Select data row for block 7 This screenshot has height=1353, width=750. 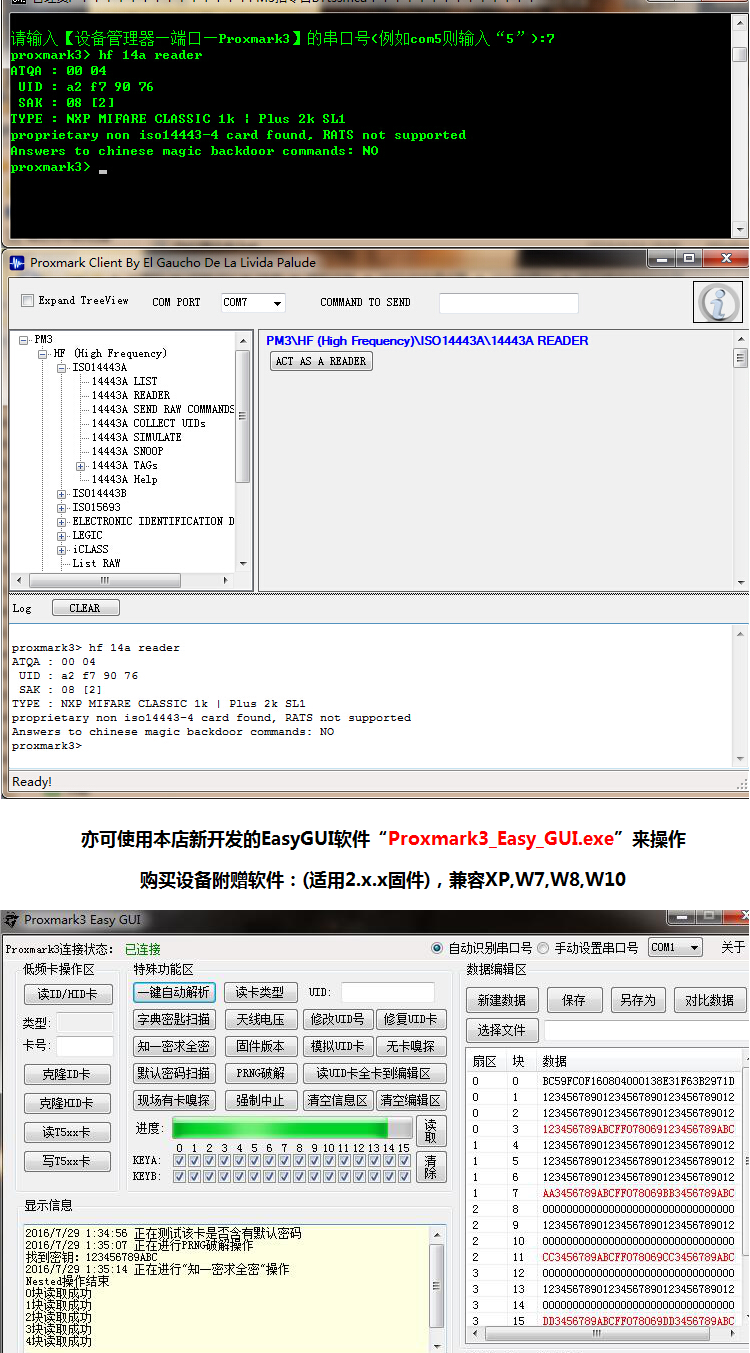605,1193
